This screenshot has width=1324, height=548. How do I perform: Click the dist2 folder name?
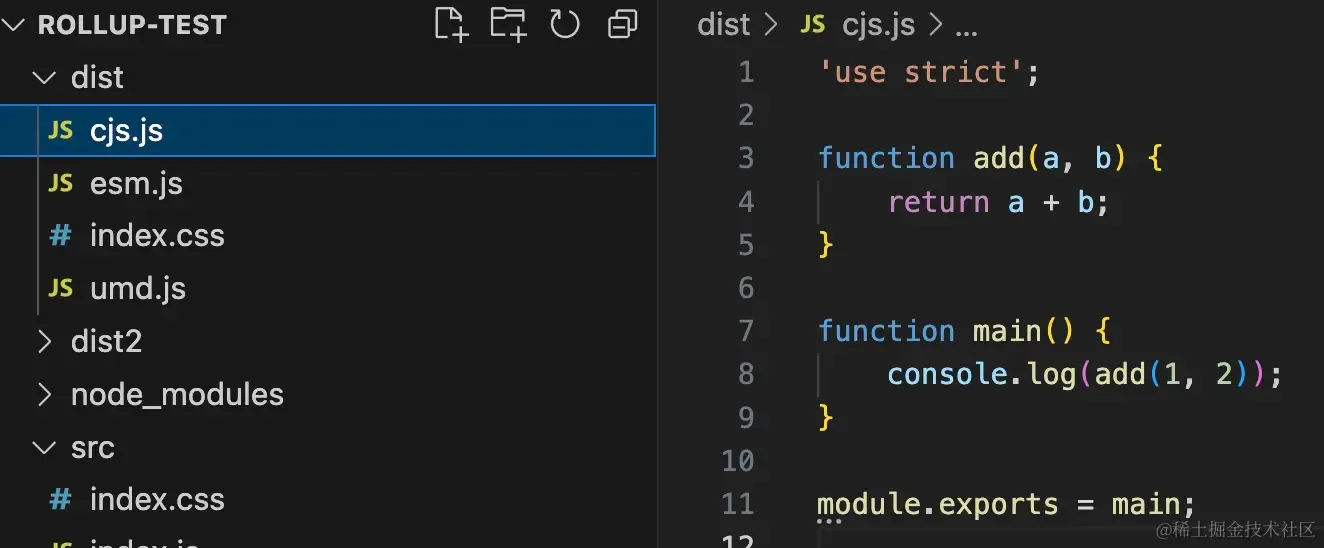[107, 342]
